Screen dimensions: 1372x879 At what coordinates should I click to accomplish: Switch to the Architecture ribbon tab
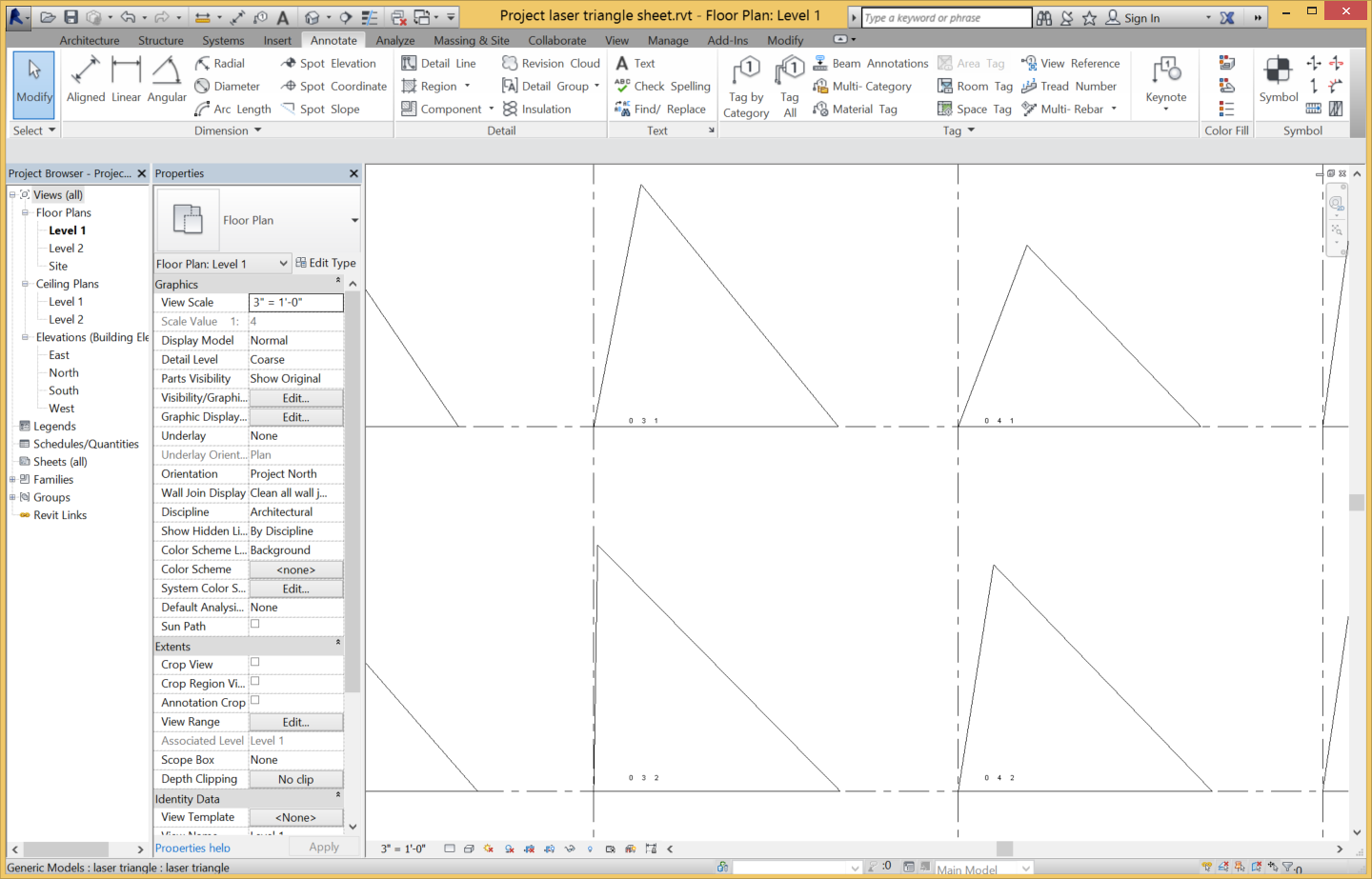(89, 40)
